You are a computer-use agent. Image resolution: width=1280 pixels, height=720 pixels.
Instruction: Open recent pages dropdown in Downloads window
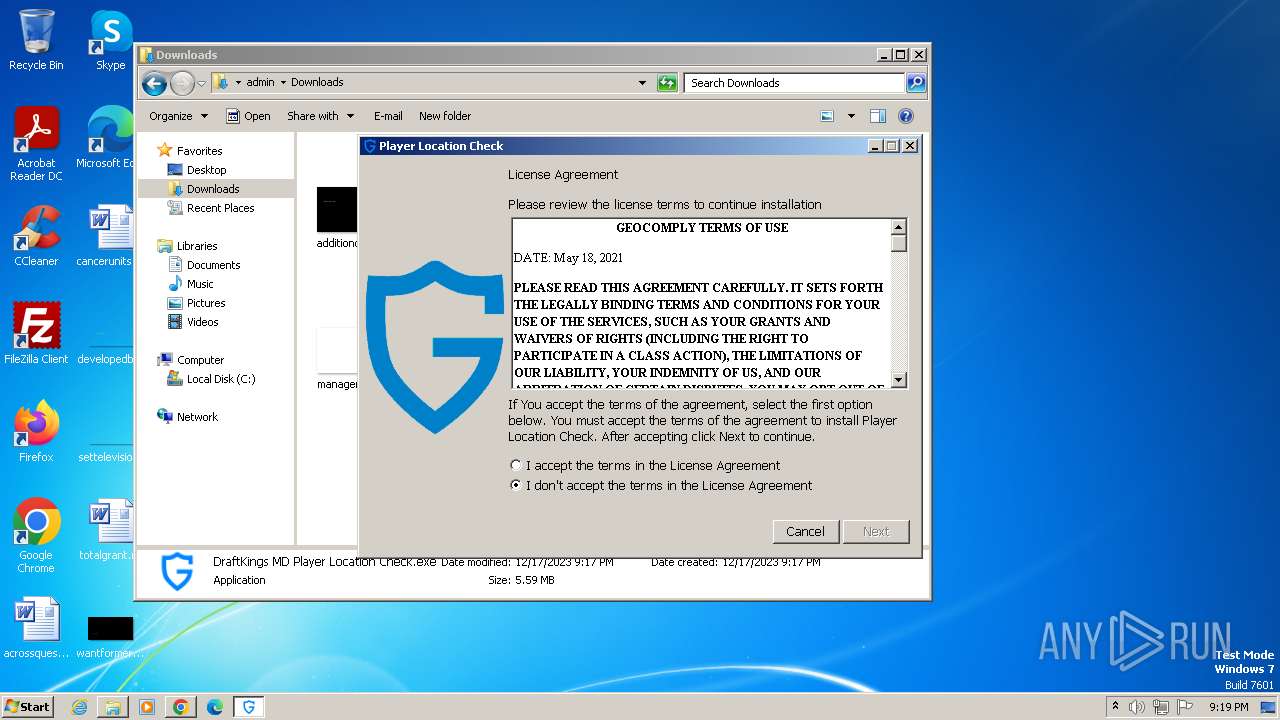pyautogui.click(x=201, y=83)
